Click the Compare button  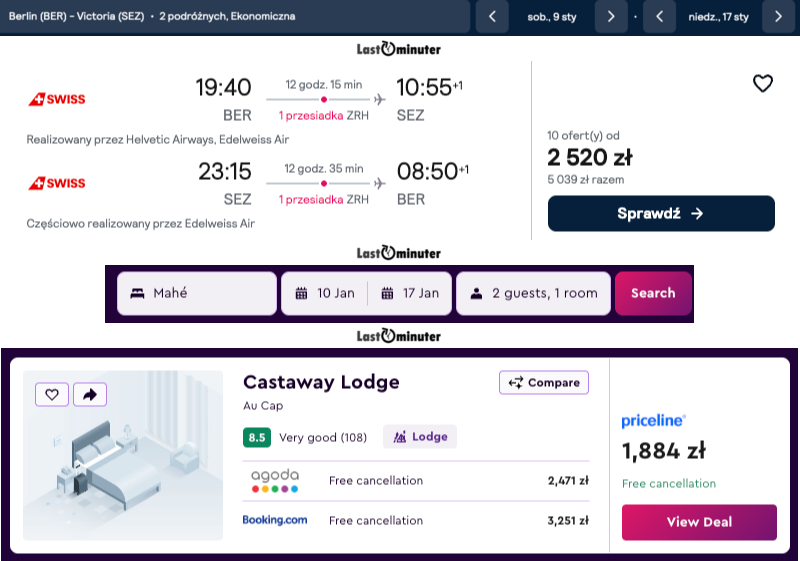544,382
